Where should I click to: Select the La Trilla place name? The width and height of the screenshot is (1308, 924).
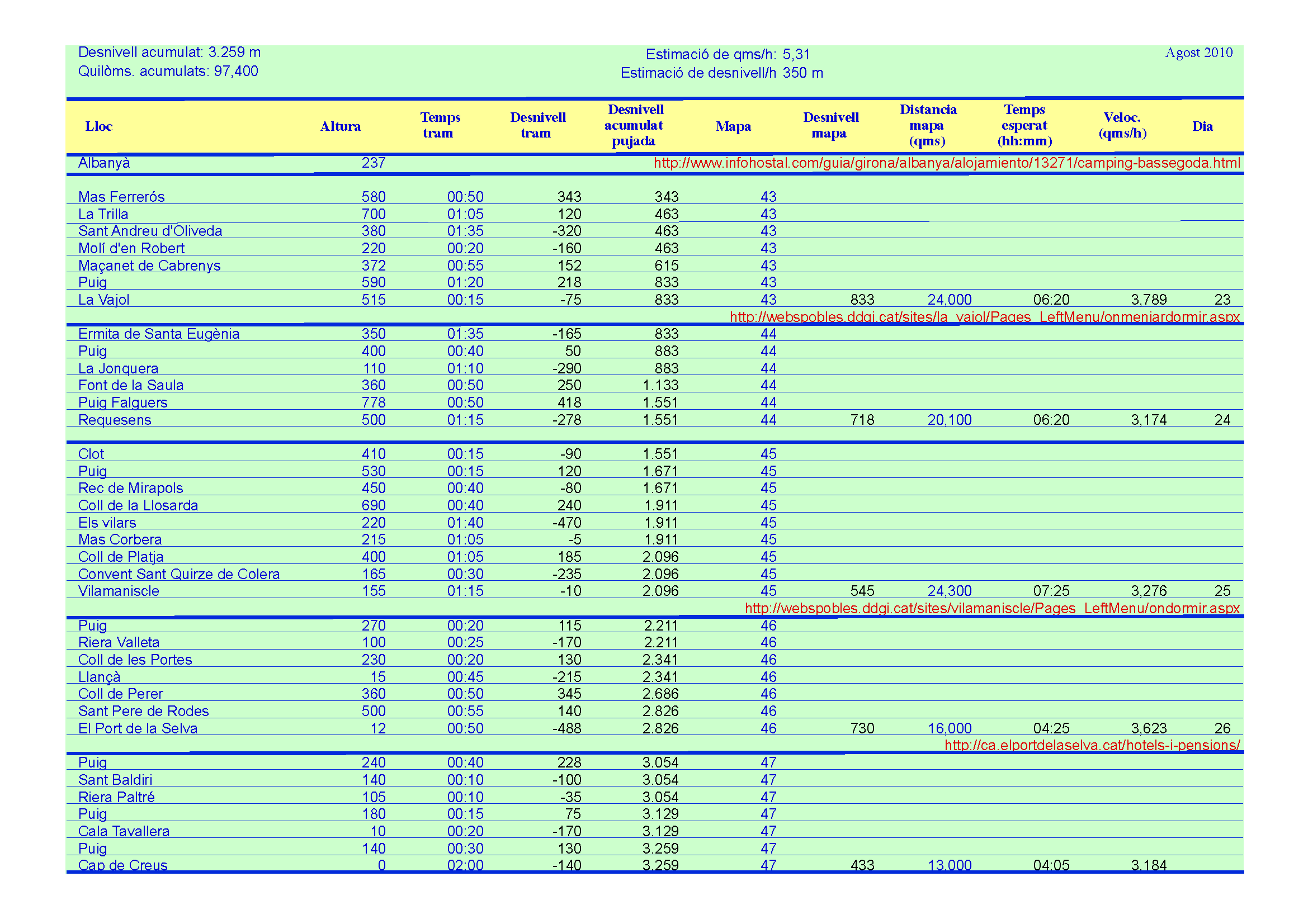[103, 214]
